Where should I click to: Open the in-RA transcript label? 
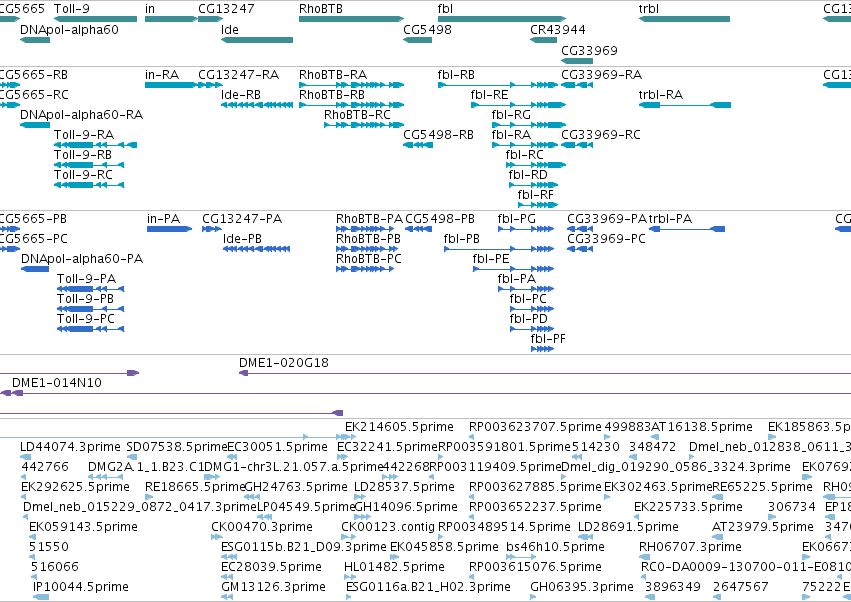162,75
